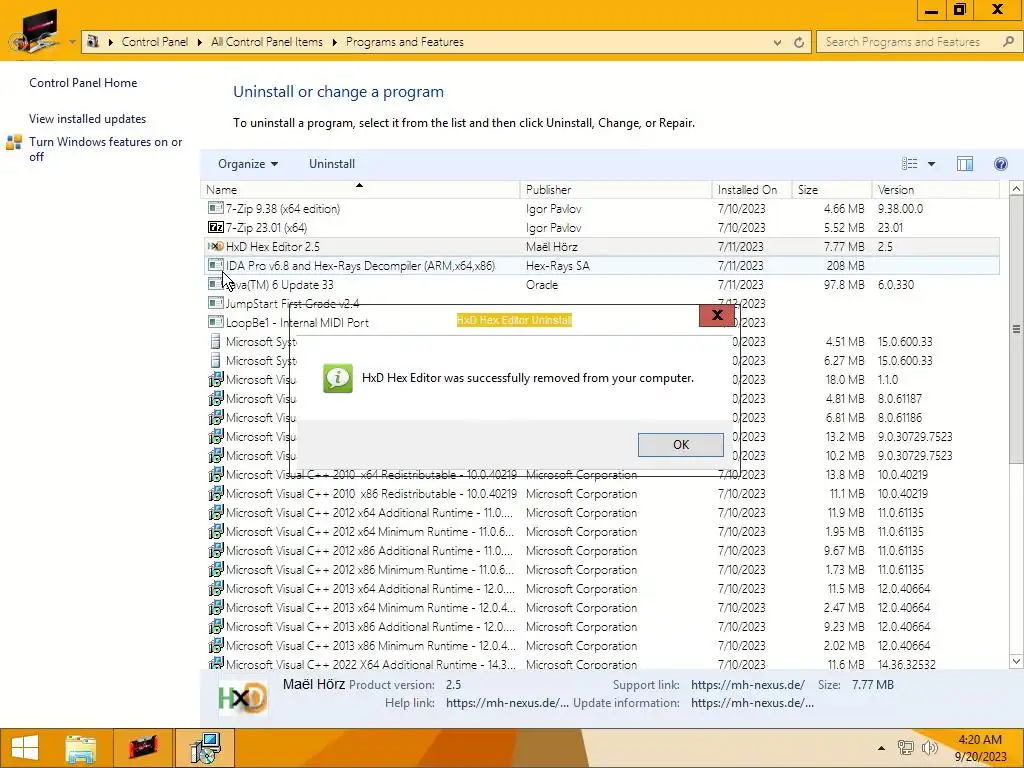Open the red pinned app on taskbar
1024x768 pixels.
(143, 748)
